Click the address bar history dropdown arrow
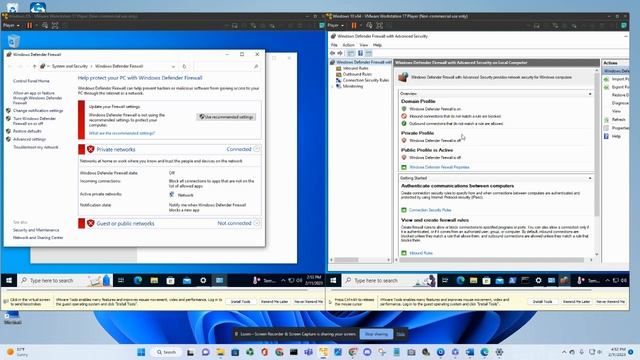The image size is (640, 360). [173, 66]
